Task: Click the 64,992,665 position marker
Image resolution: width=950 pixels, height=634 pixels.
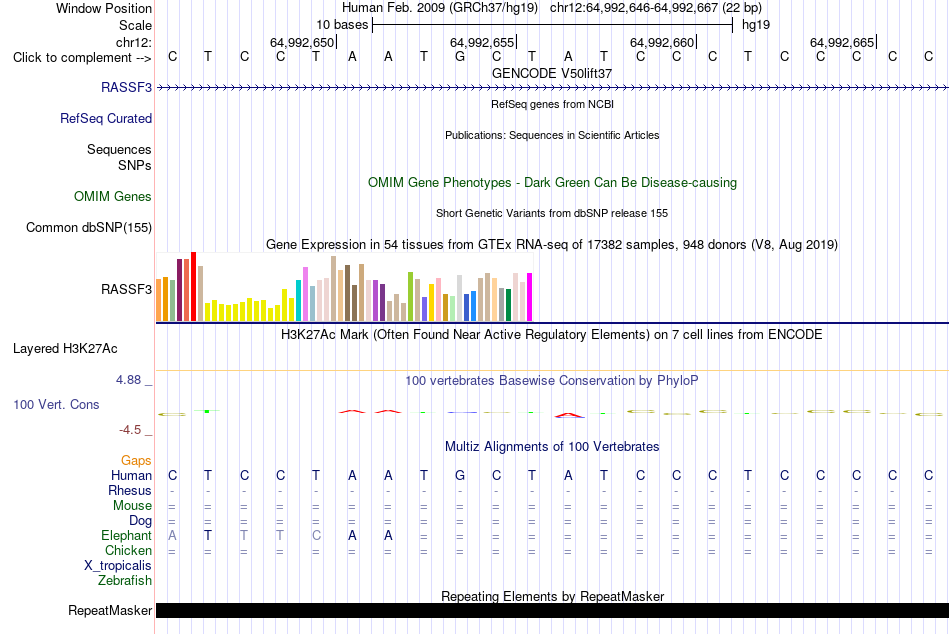Action: (843, 42)
